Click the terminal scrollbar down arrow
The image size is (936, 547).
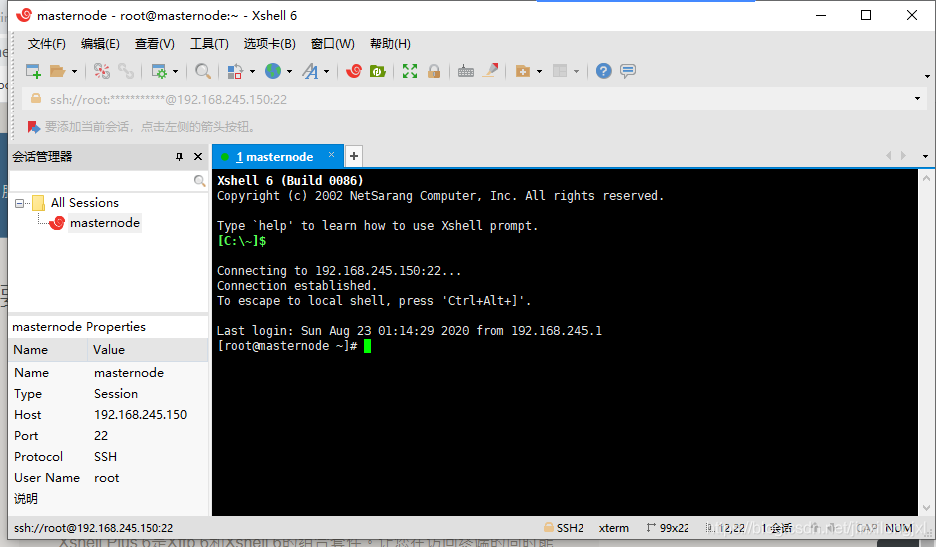(x=926, y=508)
